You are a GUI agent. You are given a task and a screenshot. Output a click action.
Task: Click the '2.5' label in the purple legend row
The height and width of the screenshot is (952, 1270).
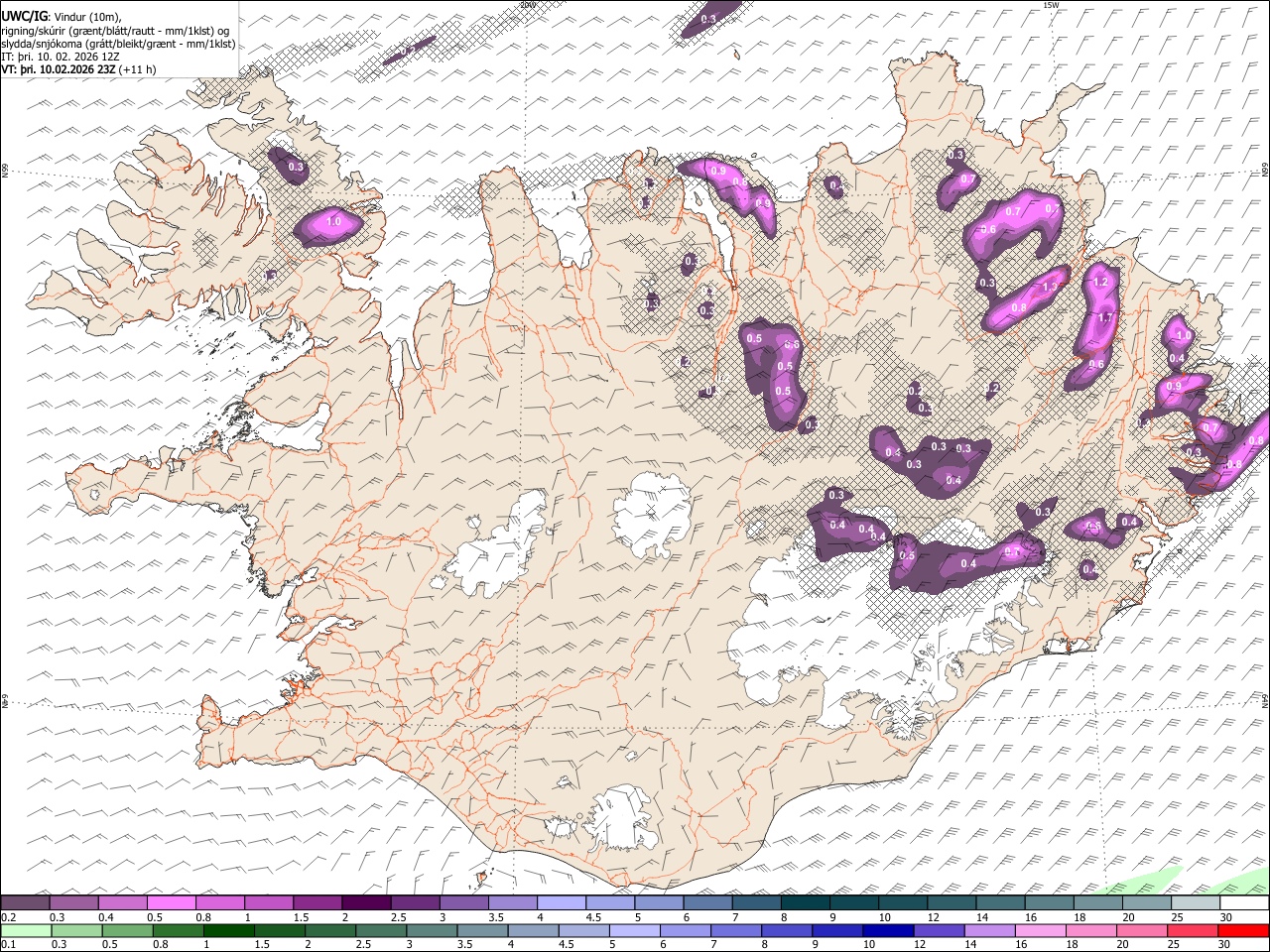click(399, 917)
